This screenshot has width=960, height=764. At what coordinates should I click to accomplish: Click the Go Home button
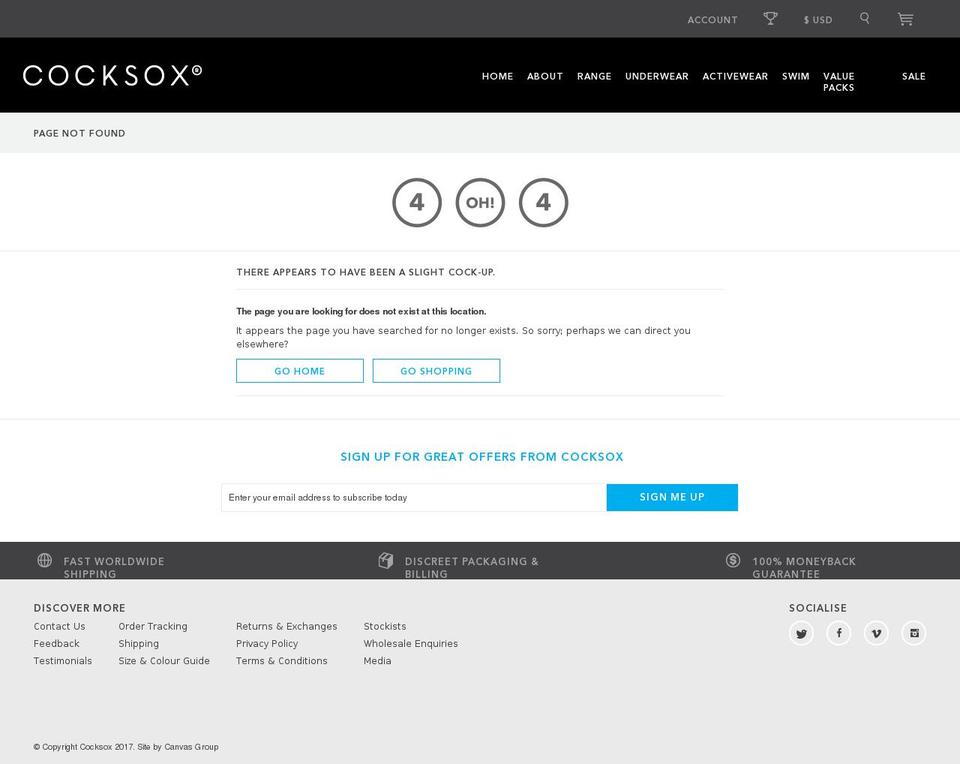(300, 371)
